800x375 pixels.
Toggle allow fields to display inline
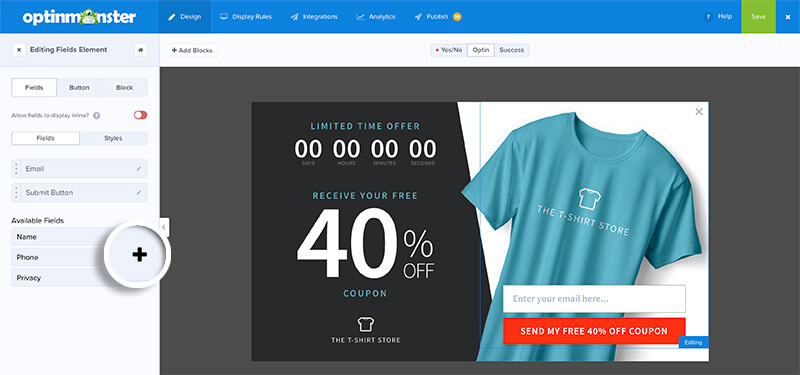point(140,115)
